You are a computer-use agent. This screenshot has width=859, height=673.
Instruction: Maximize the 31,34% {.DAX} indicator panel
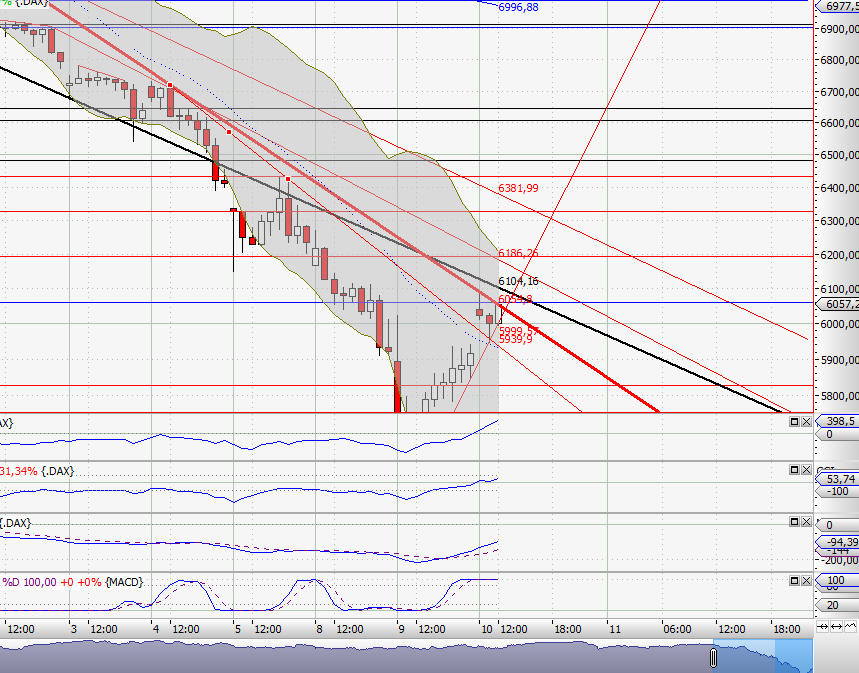tap(793, 469)
